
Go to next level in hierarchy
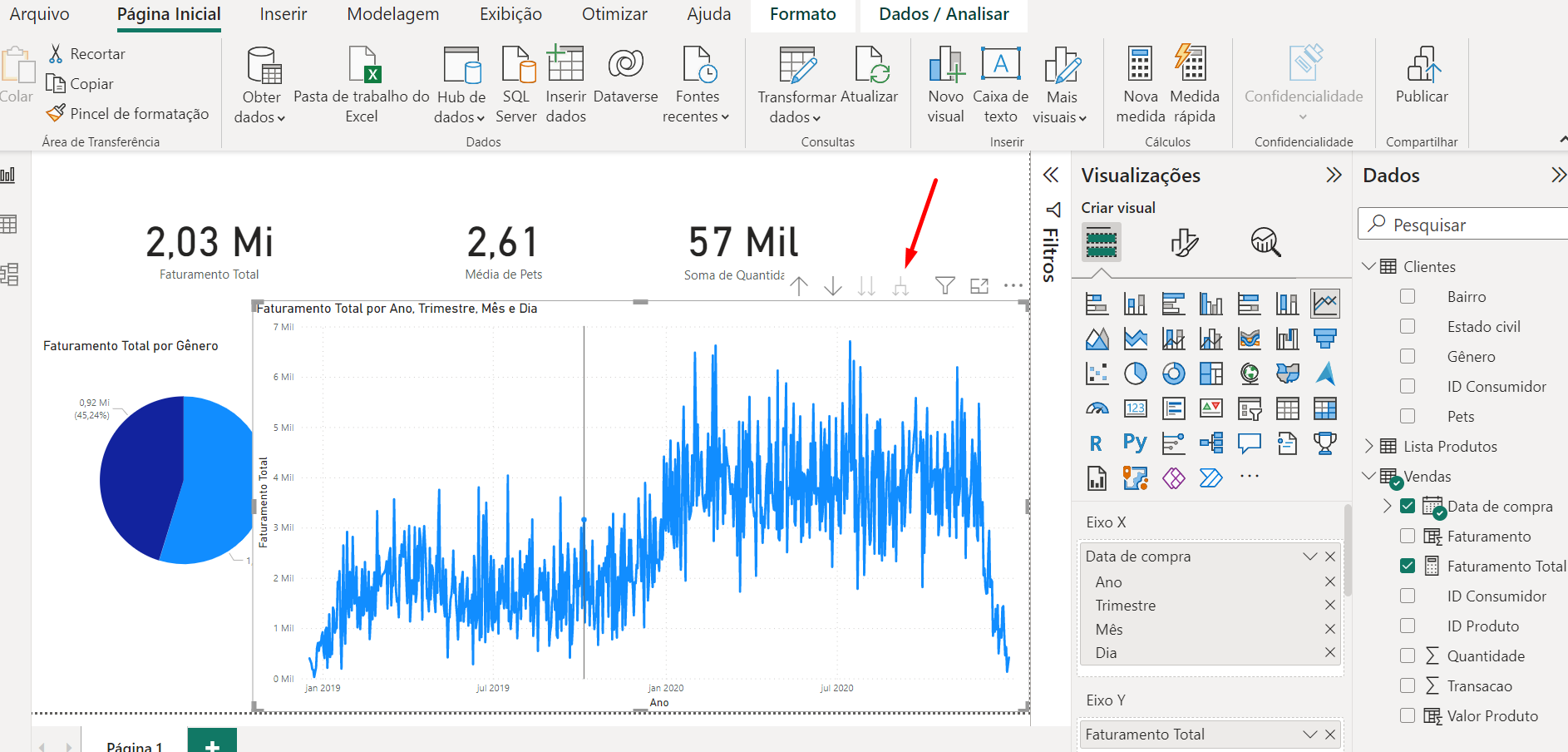pos(866,286)
